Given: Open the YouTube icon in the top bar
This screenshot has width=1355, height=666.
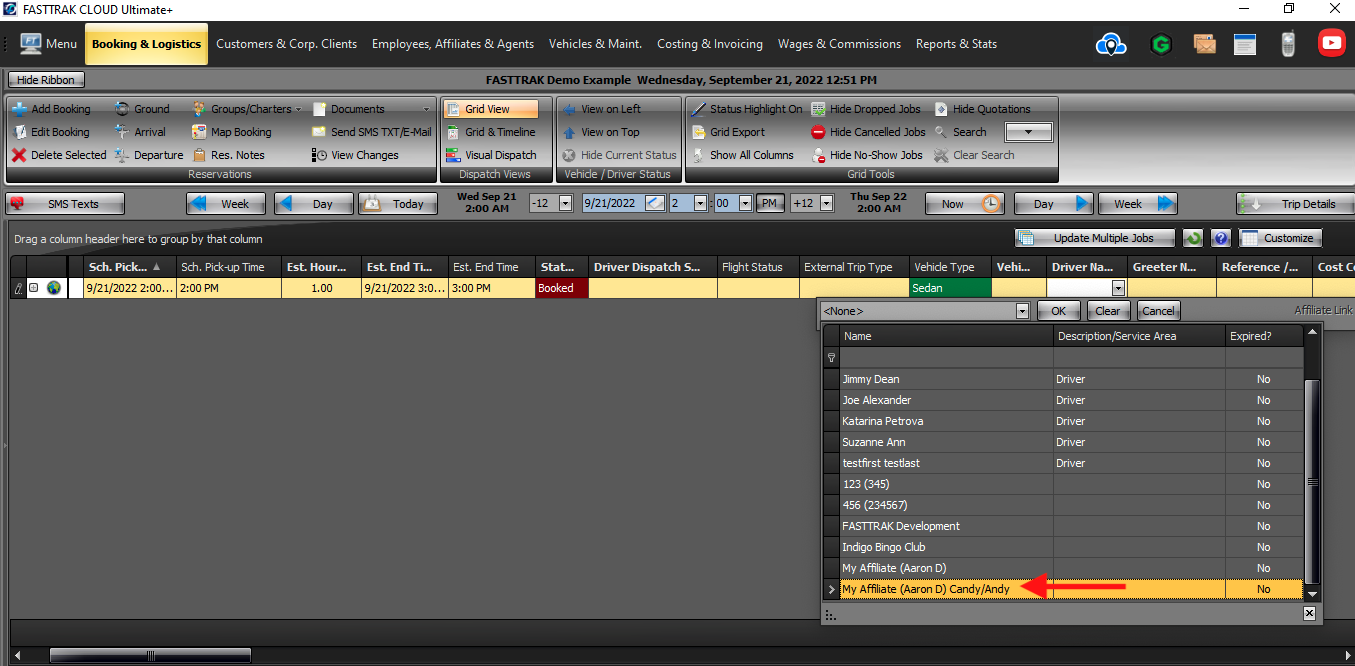Looking at the screenshot, I should pos(1331,43).
